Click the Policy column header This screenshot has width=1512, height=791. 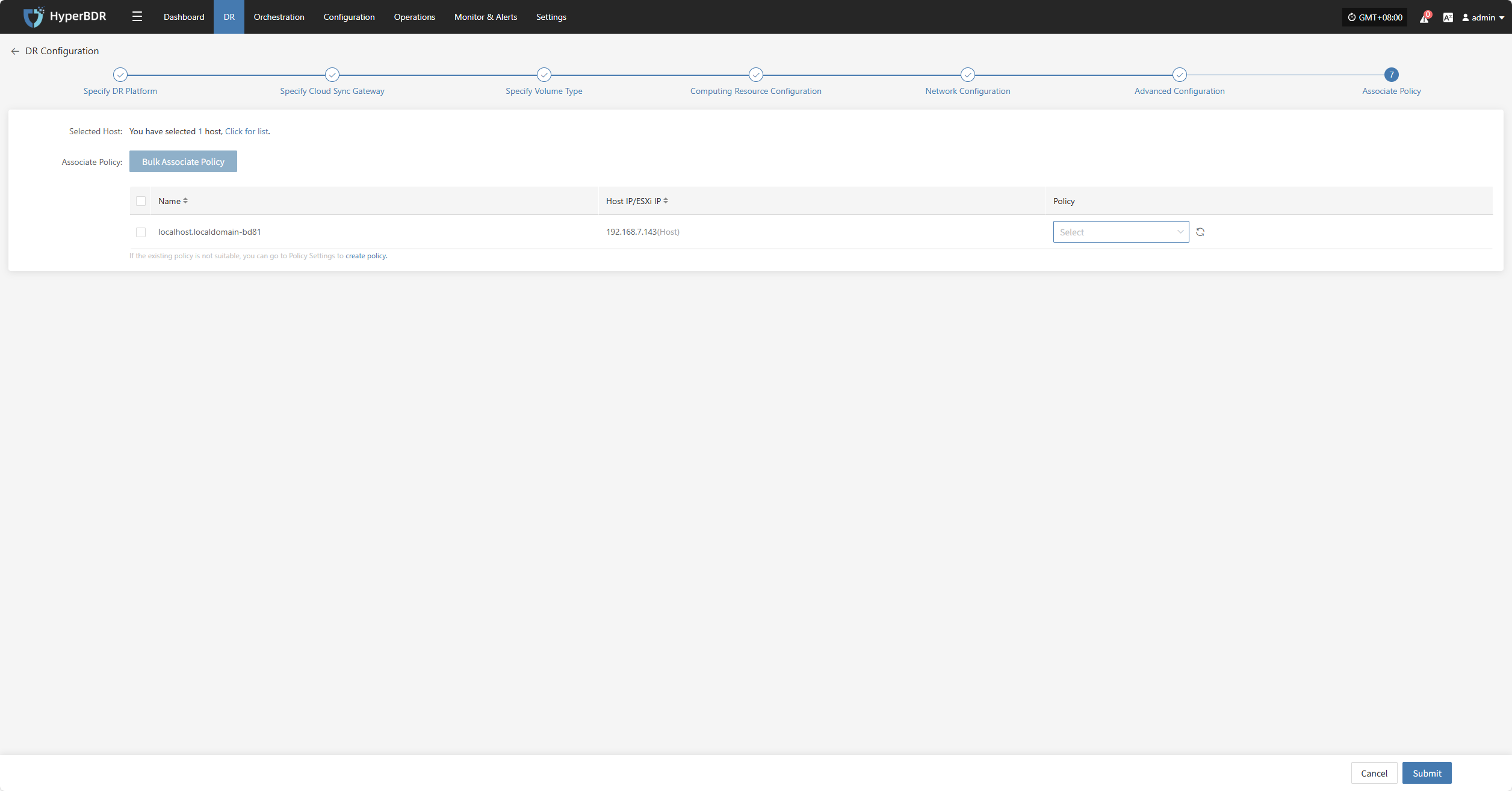point(1064,201)
